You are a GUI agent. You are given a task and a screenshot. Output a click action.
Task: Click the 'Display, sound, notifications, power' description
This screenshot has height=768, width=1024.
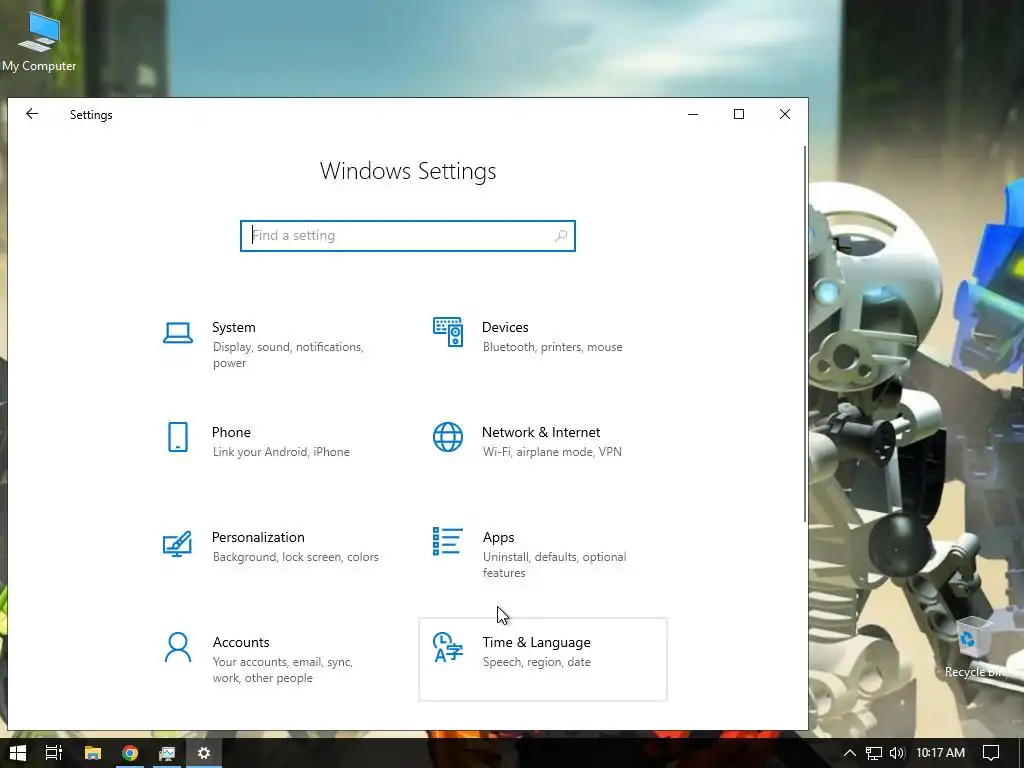(x=288, y=355)
